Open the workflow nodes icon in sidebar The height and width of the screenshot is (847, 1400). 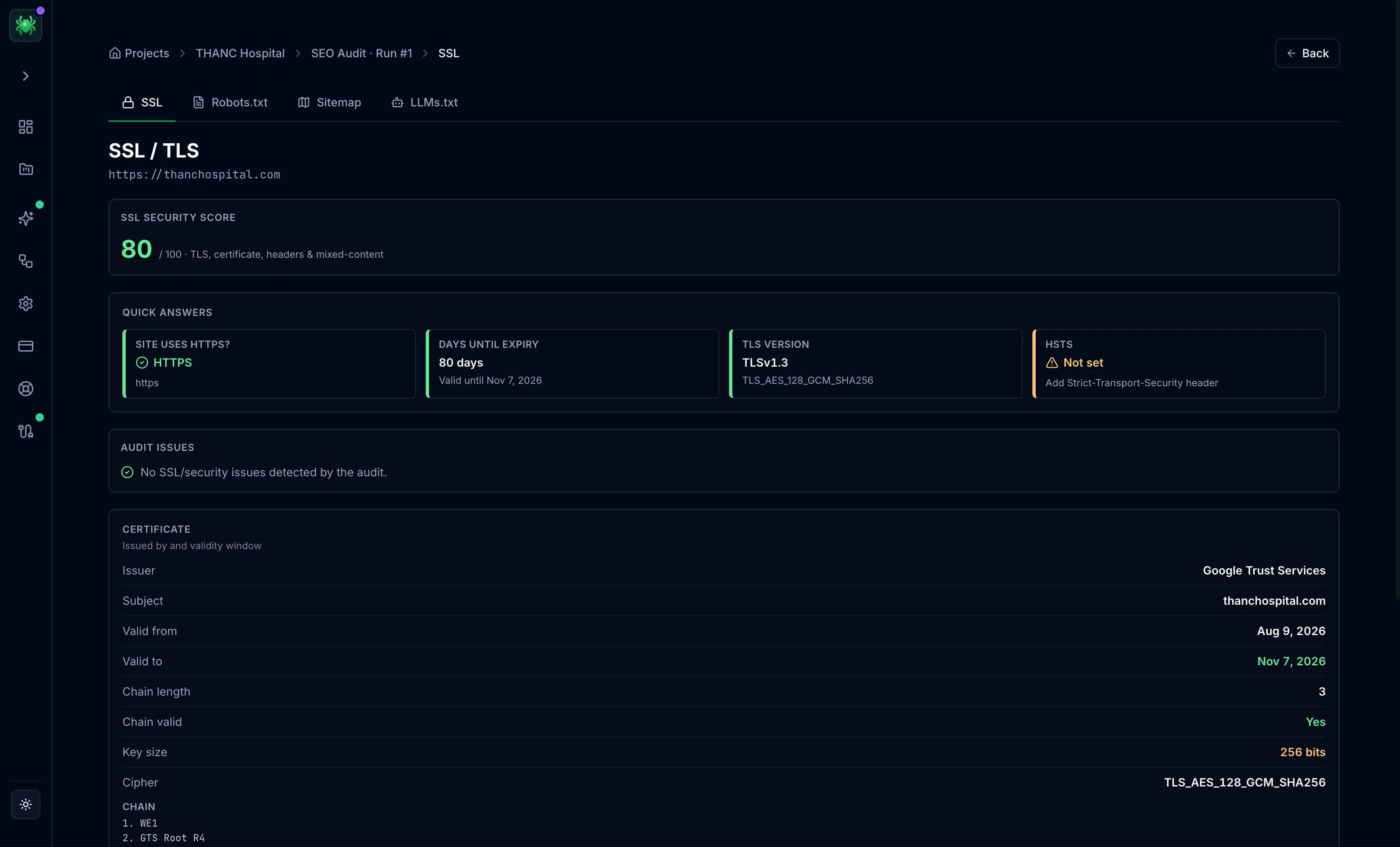coord(25,261)
